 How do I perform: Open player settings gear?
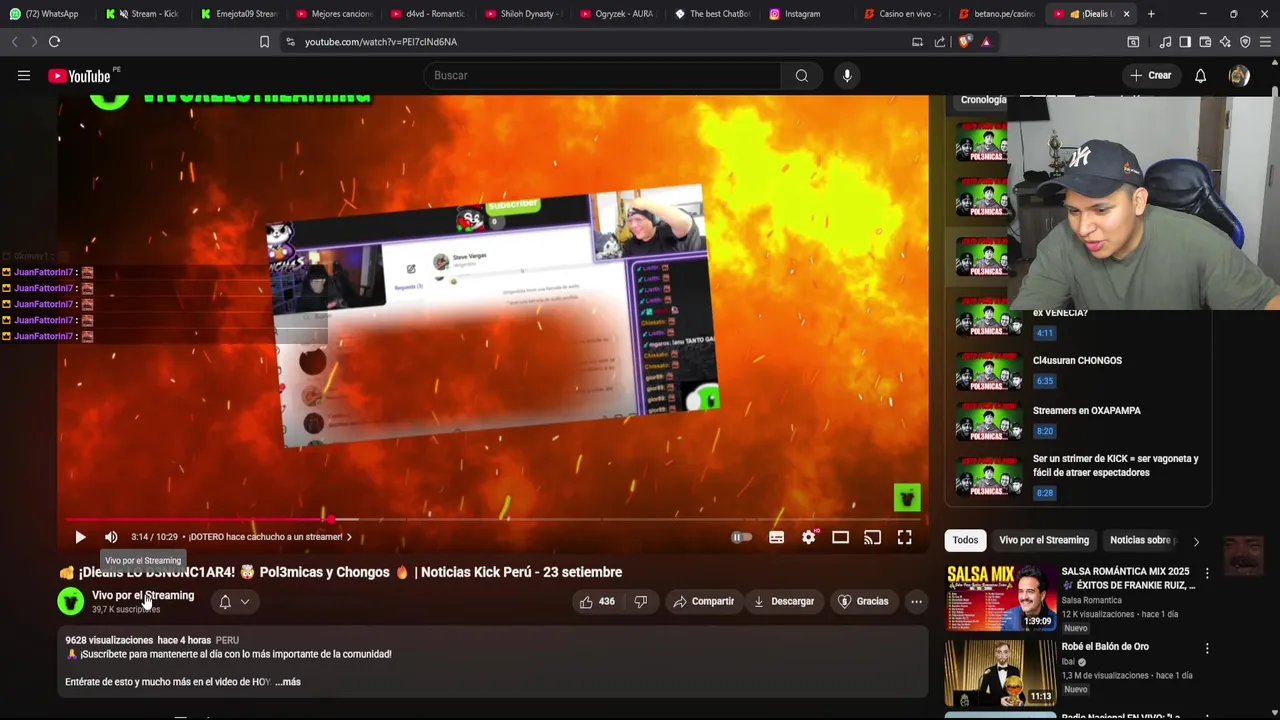[x=809, y=537]
